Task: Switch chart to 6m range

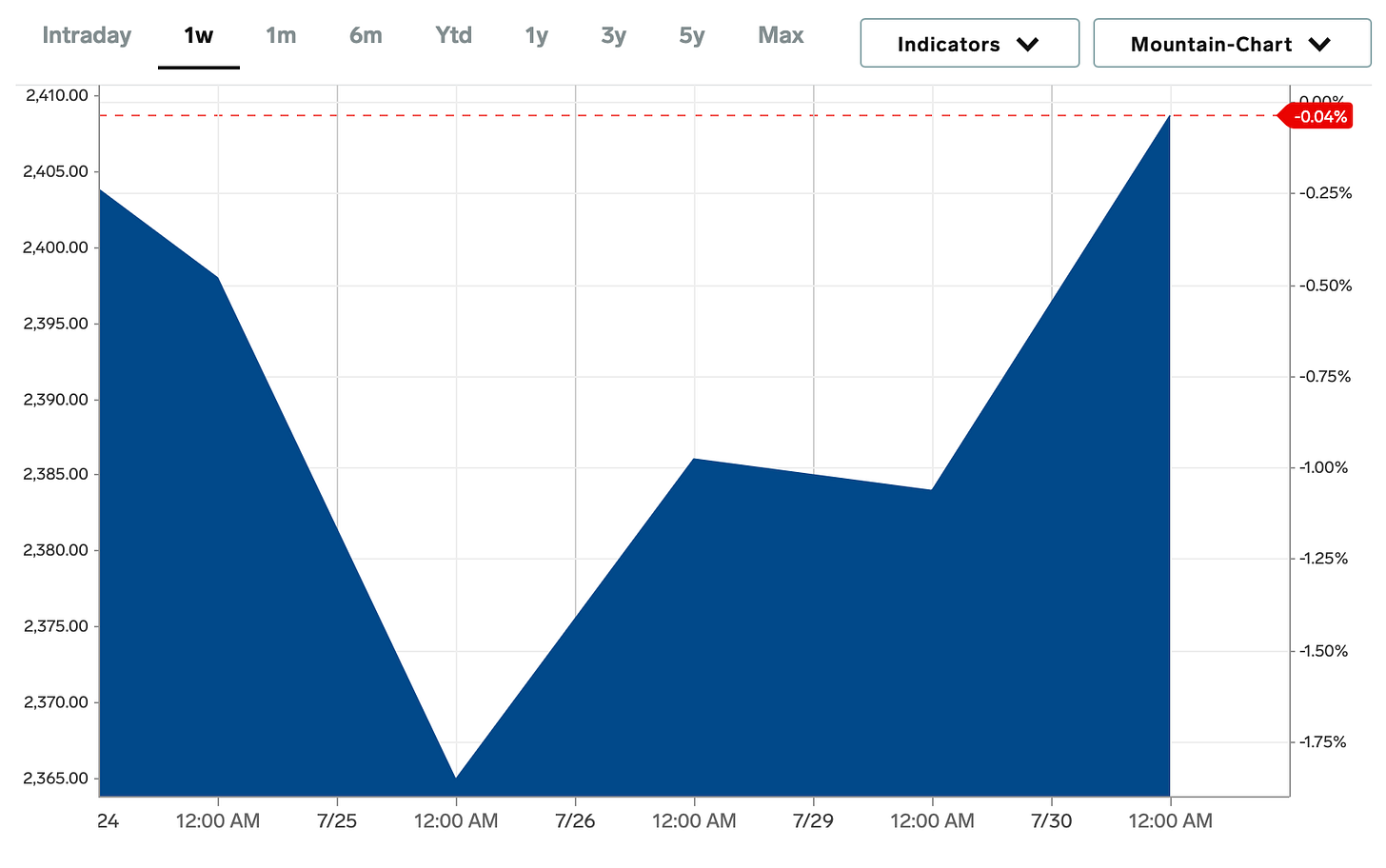Action: (x=366, y=36)
